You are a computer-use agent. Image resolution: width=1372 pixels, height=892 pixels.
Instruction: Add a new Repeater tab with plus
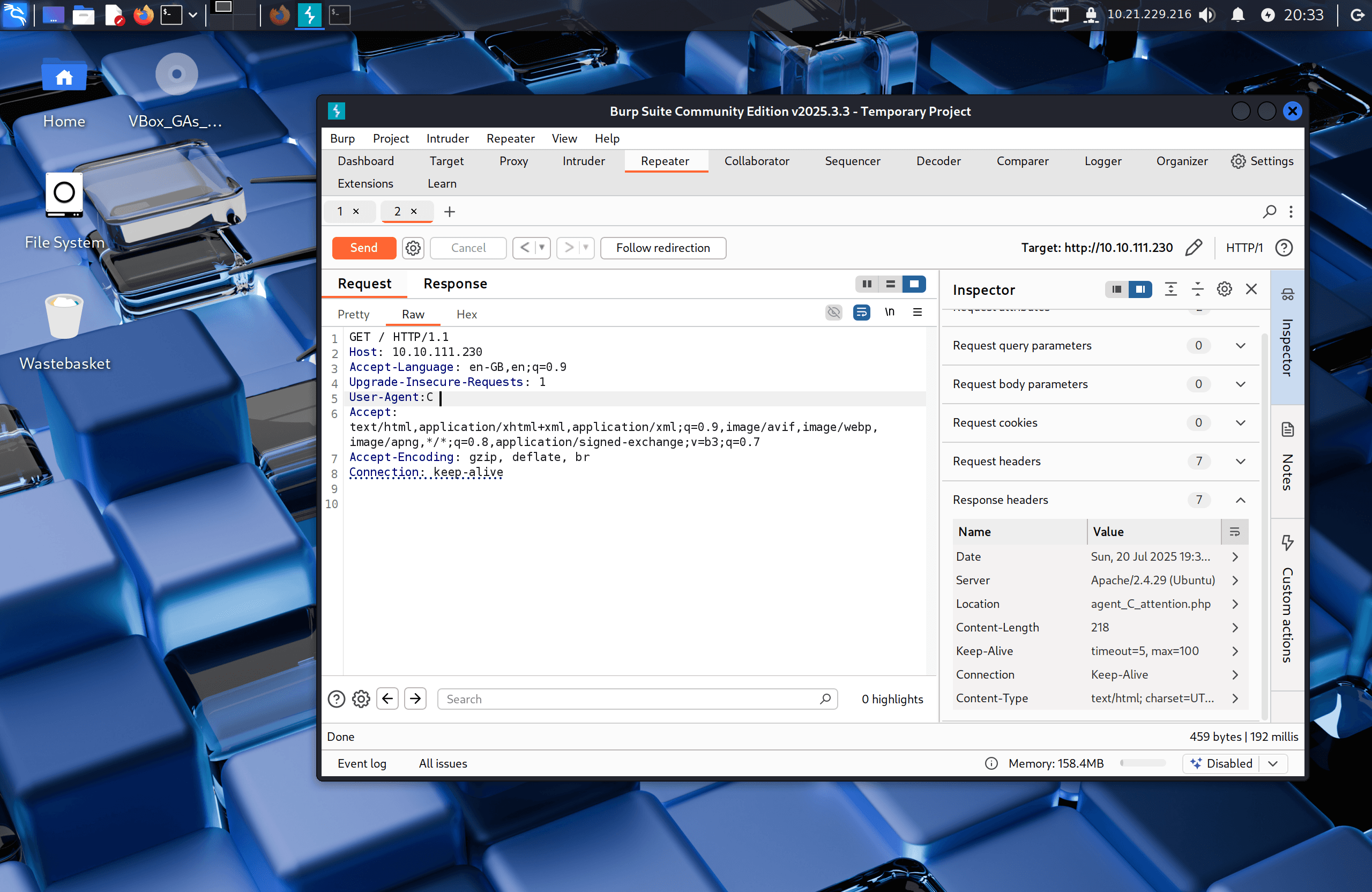pyautogui.click(x=450, y=212)
